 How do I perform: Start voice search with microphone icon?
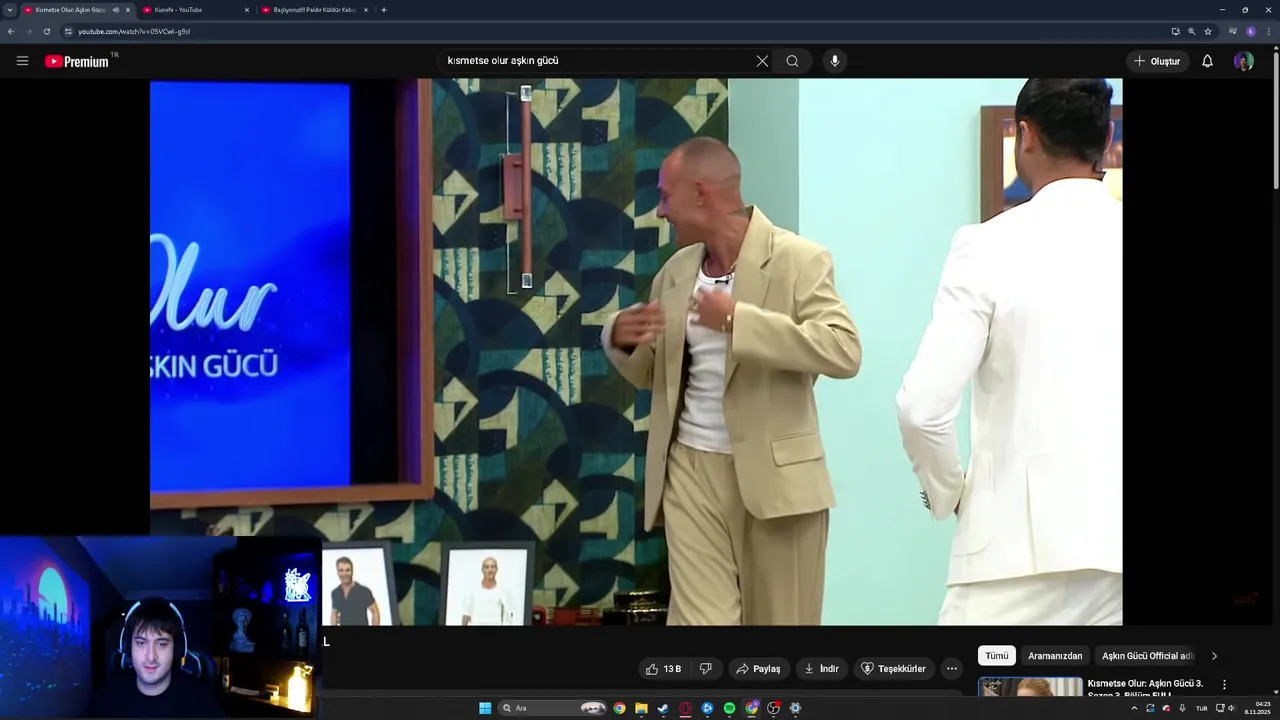point(835,61)
